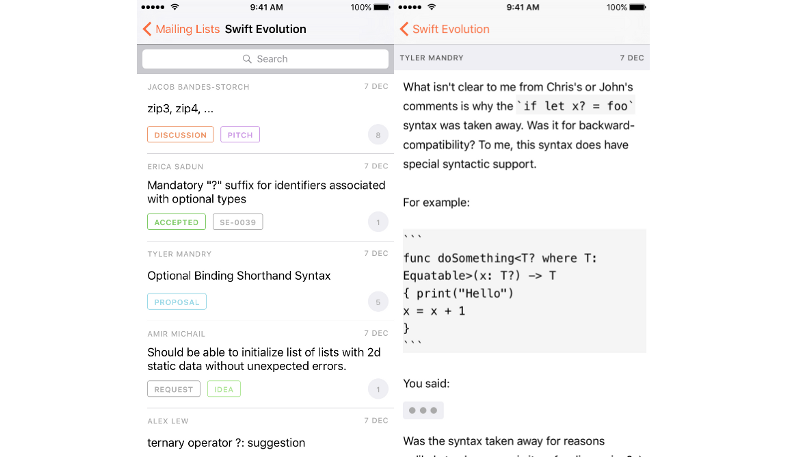Screen dimensions: 800x458
Task: Open Optional Binding Shorthand Syntax thread
Action: 238,275
